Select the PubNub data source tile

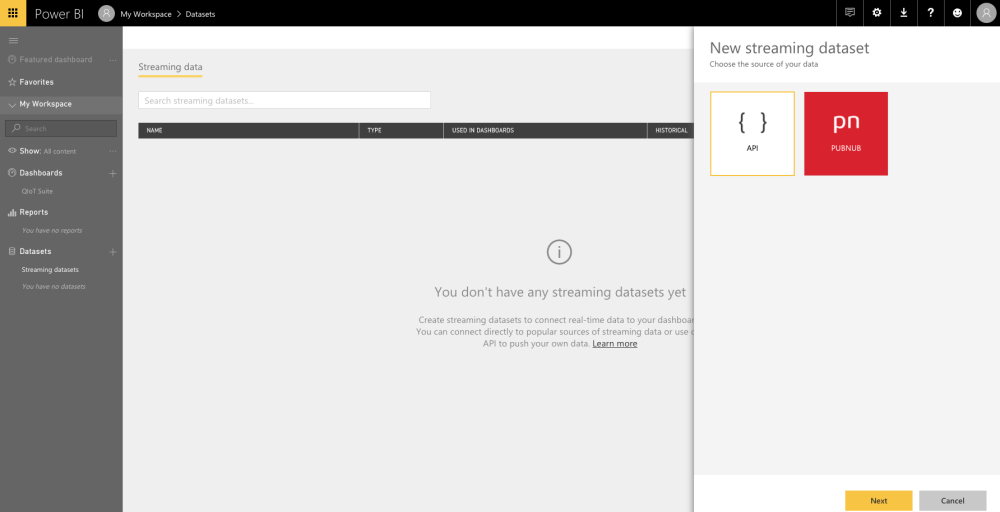846,133
